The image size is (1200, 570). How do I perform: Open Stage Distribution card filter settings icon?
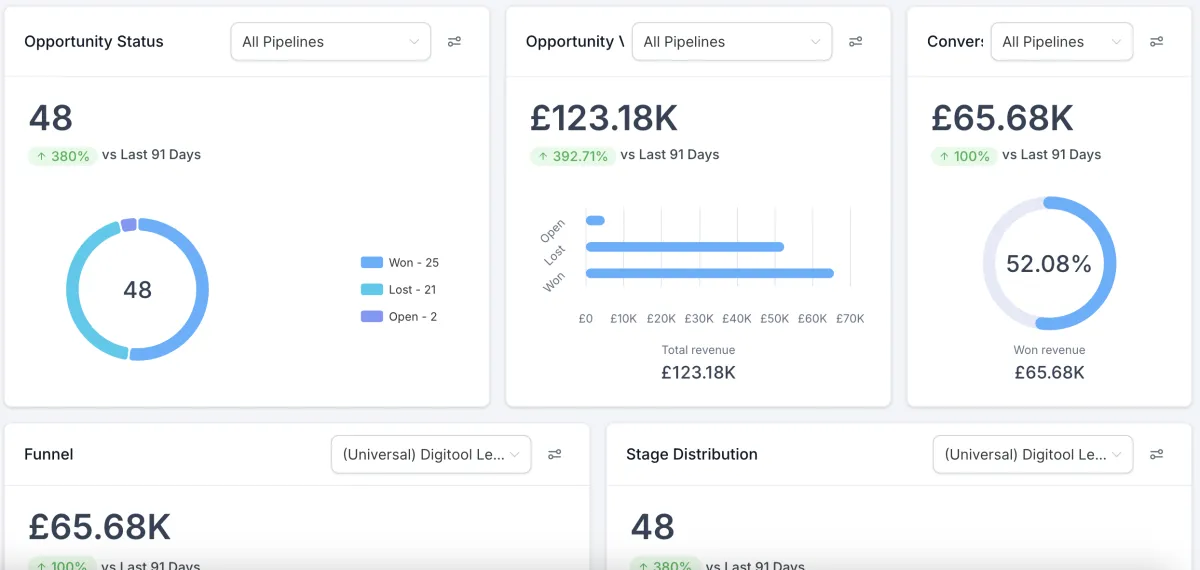click(x=1156, y=454)
